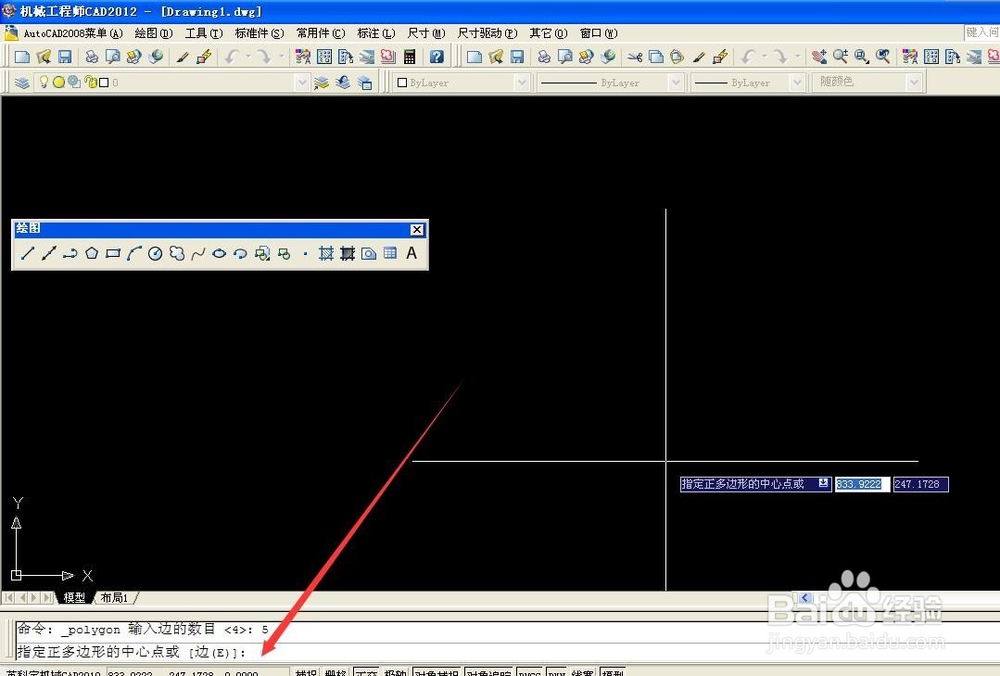Toggle the 对象追踪 object tracking button

tap(489, 672)
